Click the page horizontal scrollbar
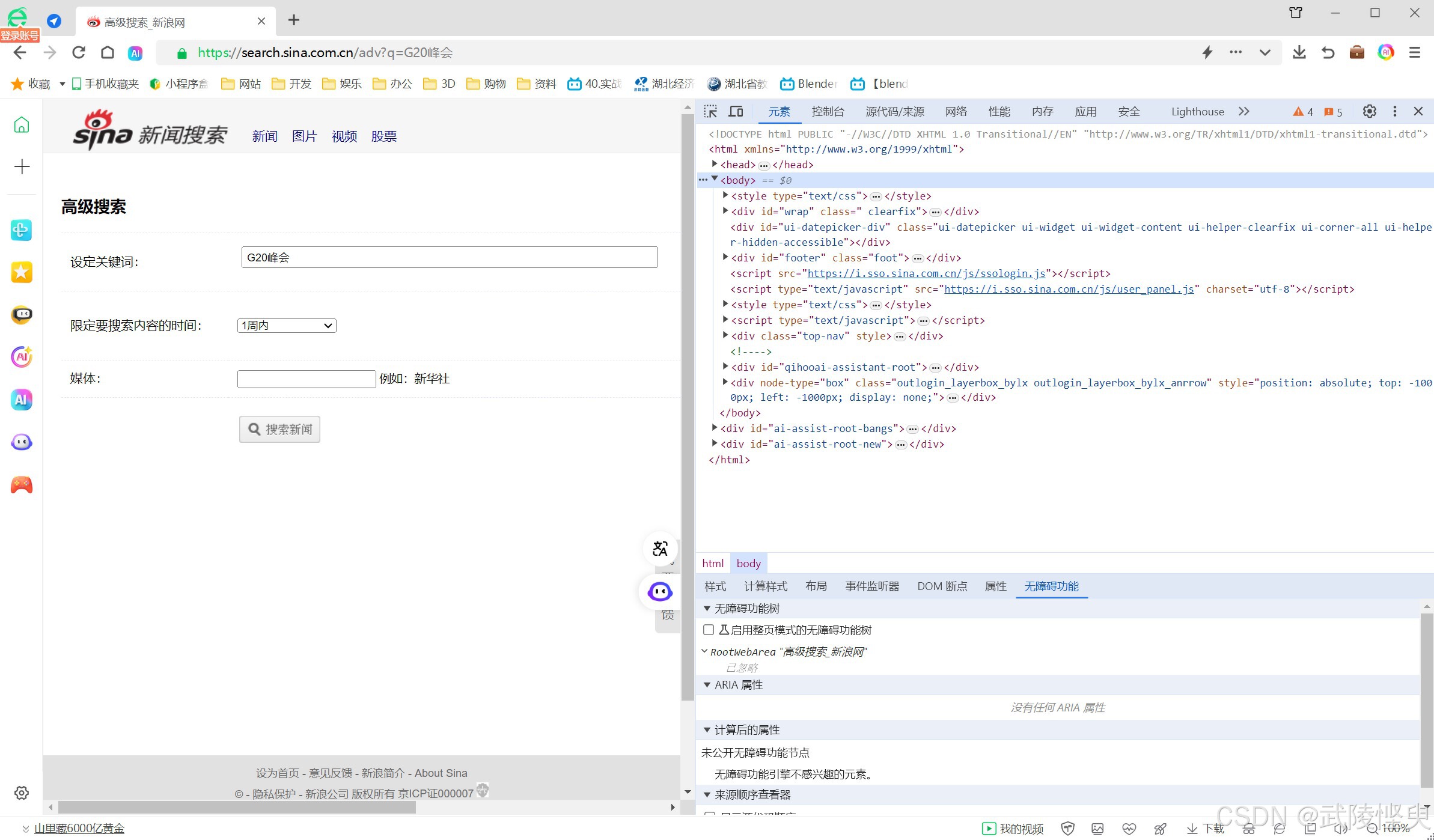 (237, 807)
